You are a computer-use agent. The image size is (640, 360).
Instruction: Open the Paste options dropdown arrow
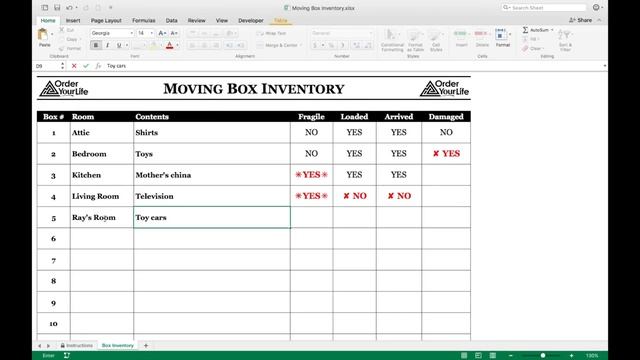pyautogui.click(x=52, y=34)
